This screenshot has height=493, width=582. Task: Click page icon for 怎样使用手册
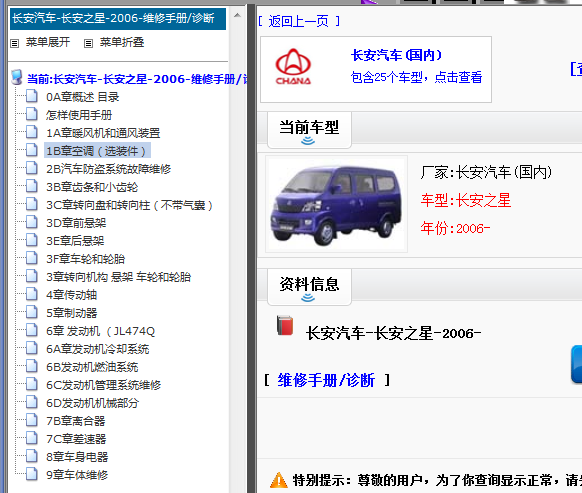click(x=32, y=114)
